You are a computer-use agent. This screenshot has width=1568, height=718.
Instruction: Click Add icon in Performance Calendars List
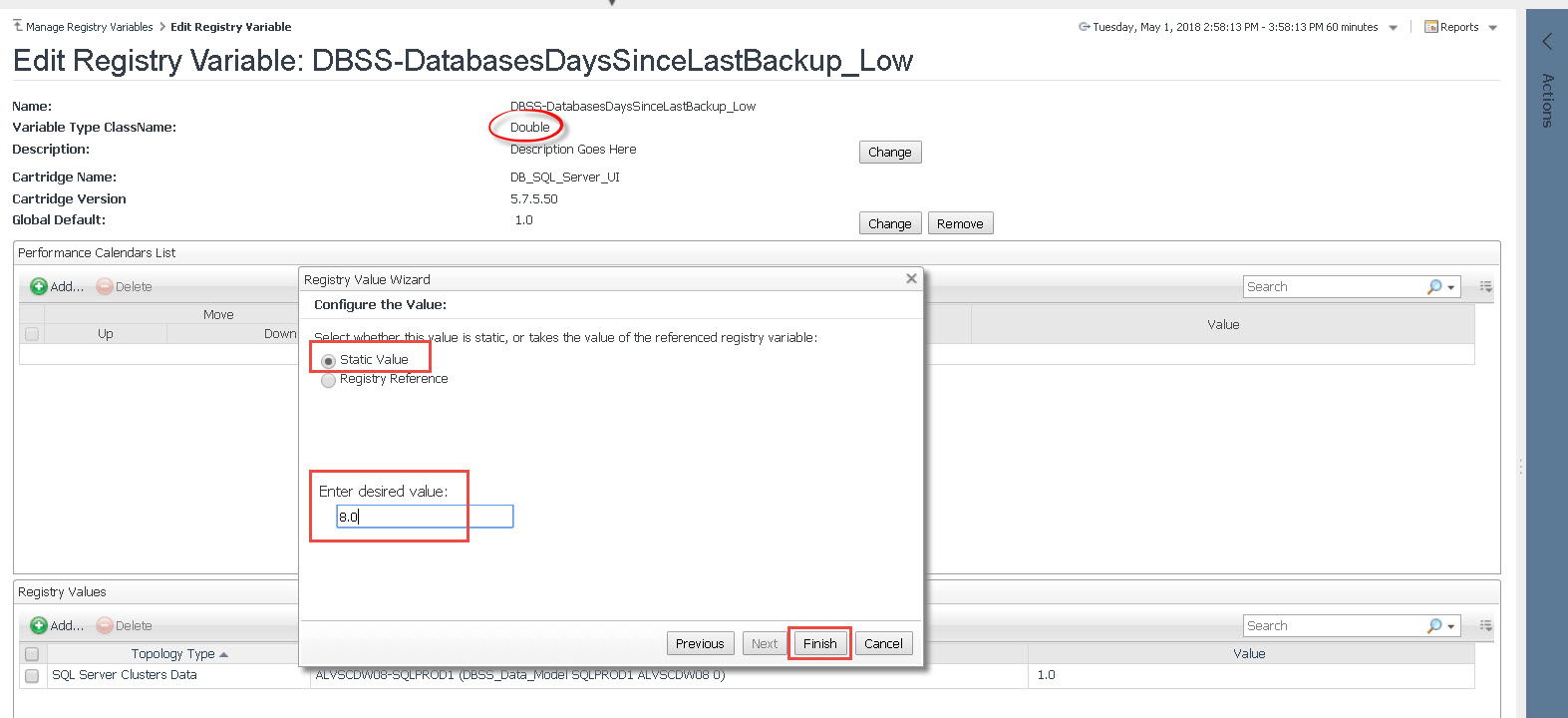(39, 287)
